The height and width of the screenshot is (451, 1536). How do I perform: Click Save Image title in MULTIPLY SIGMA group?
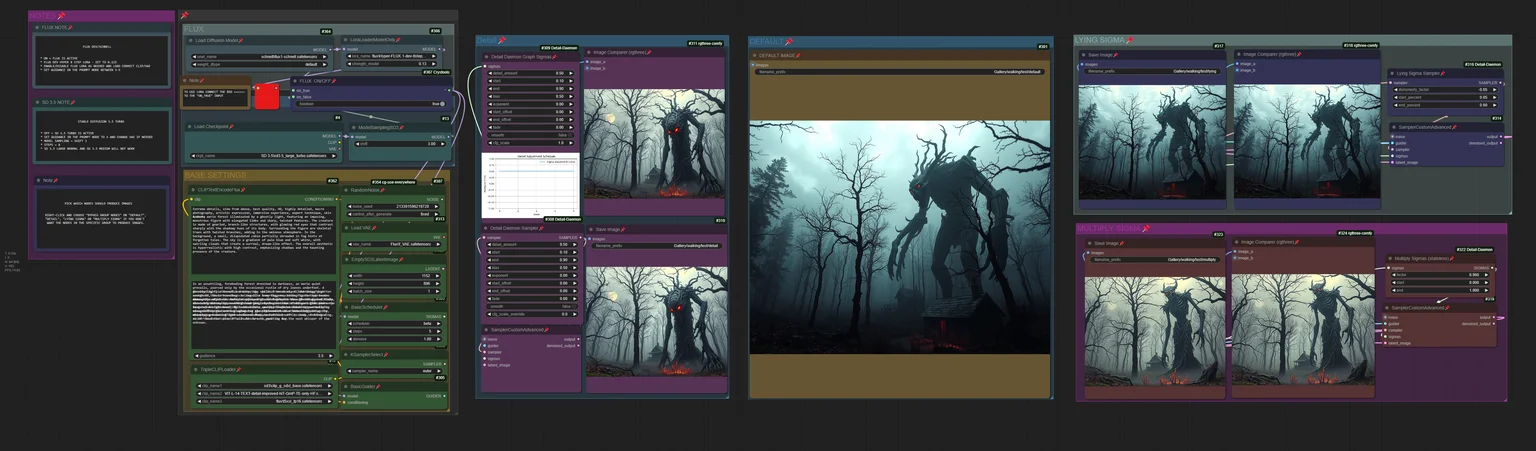[1107, 243]
